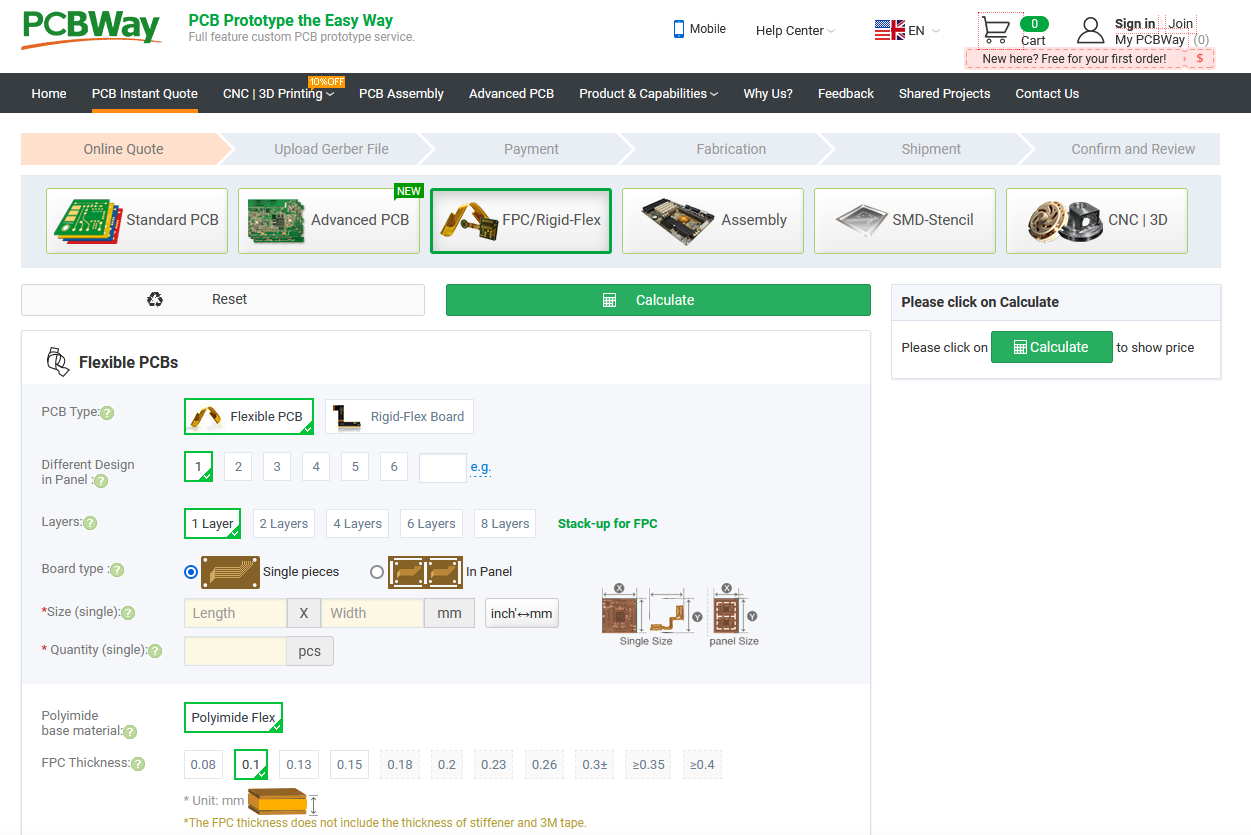
Task: Click the Reset button
Action: coord(223,300)
